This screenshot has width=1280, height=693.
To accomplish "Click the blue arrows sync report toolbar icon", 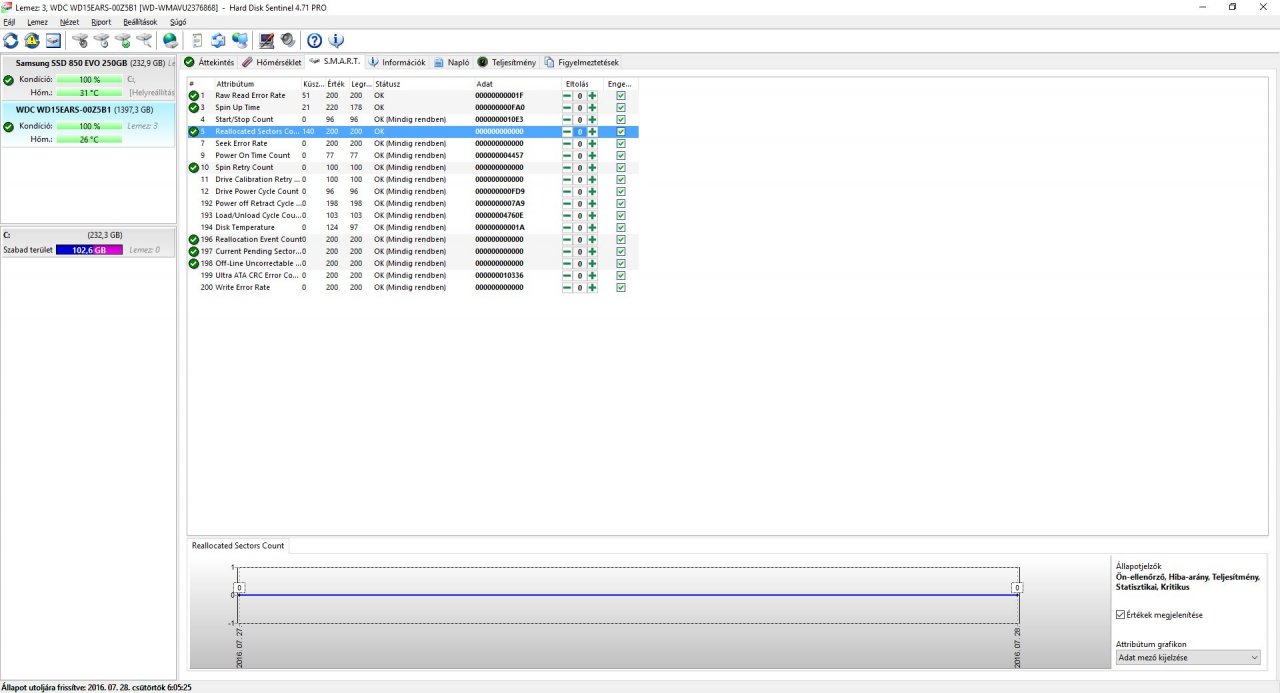I will 218,40.
